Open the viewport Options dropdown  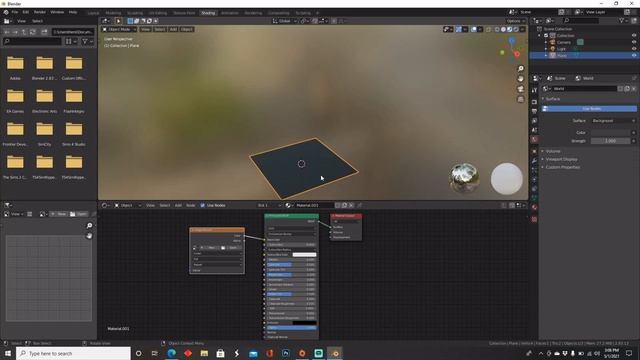pyautogui.click(x=516, y=21)
